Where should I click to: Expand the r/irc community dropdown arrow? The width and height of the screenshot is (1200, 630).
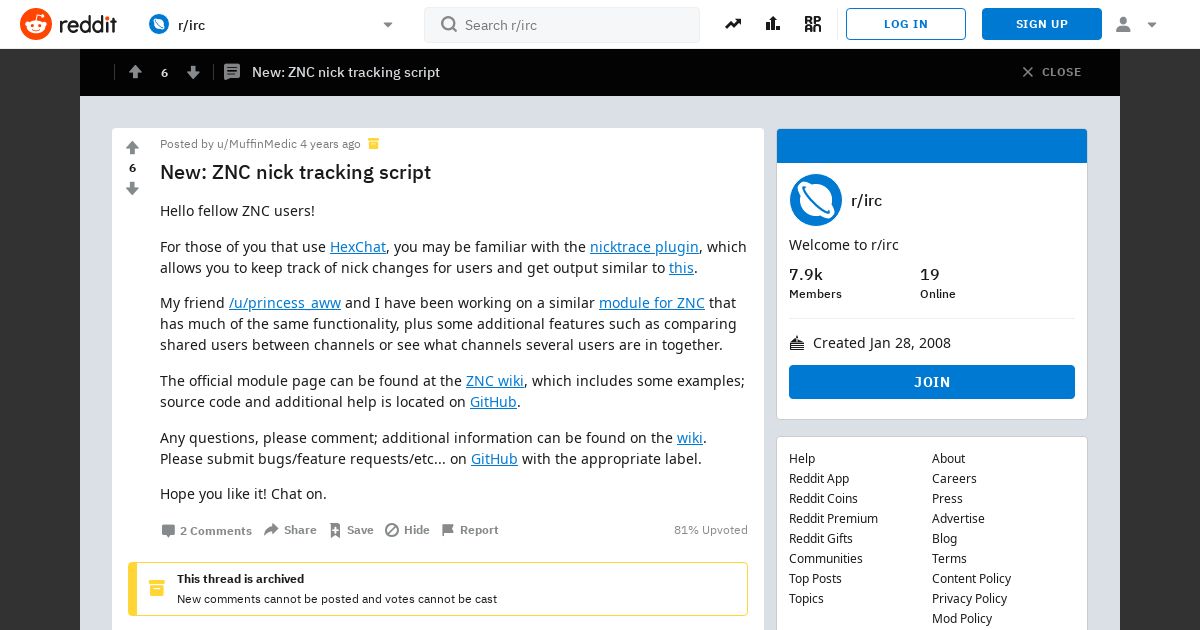pos(388,25)
